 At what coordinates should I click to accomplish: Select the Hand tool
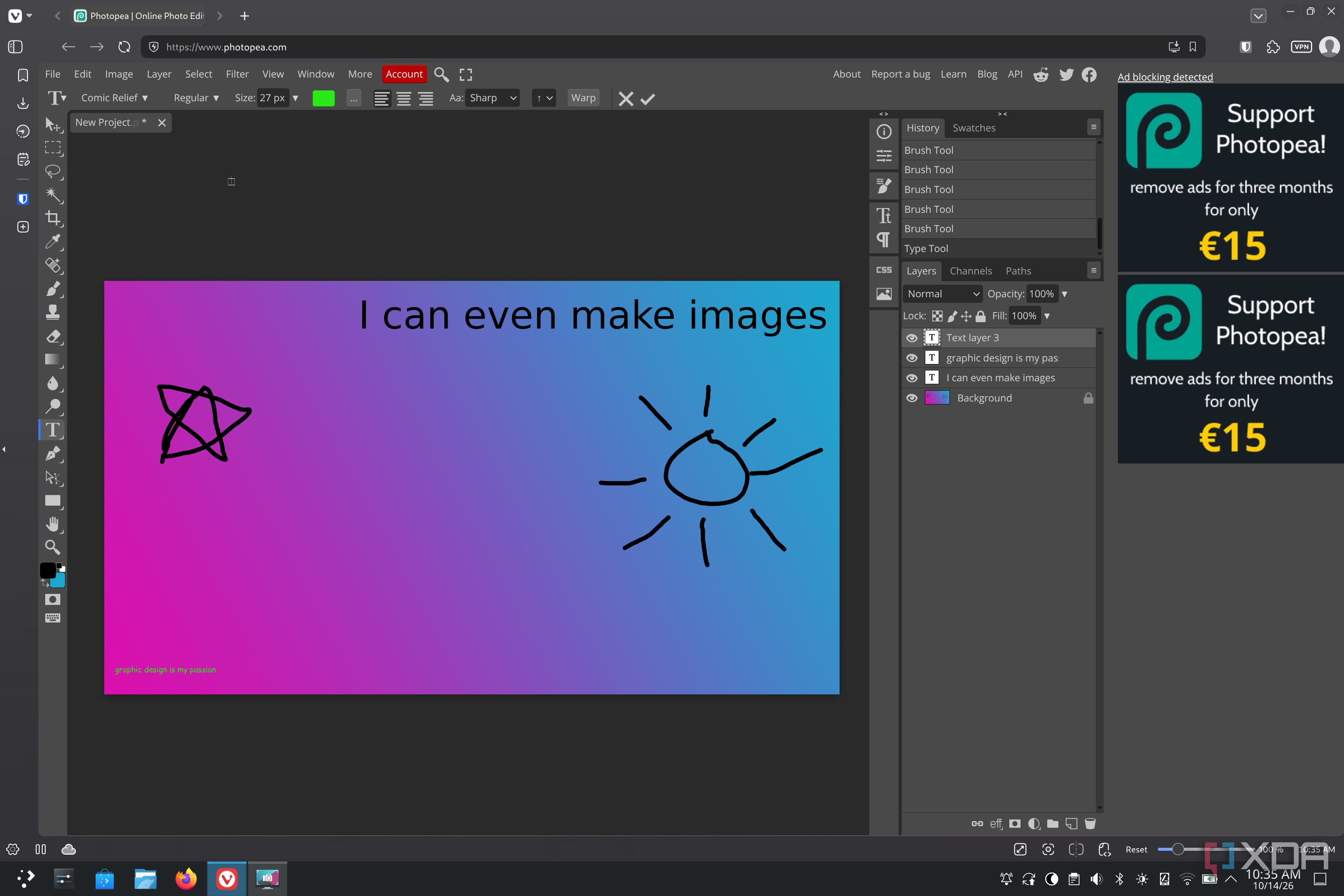[x=53, y=524]
